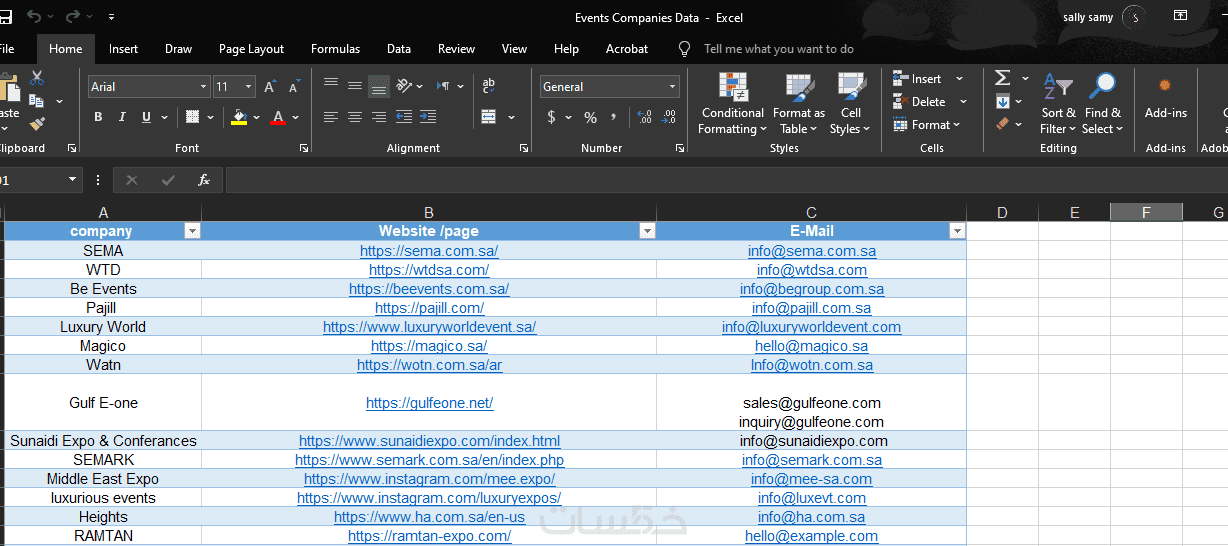Open the General number format dropdown
This screenshot has height=546, width=1228.
(673, 87)
